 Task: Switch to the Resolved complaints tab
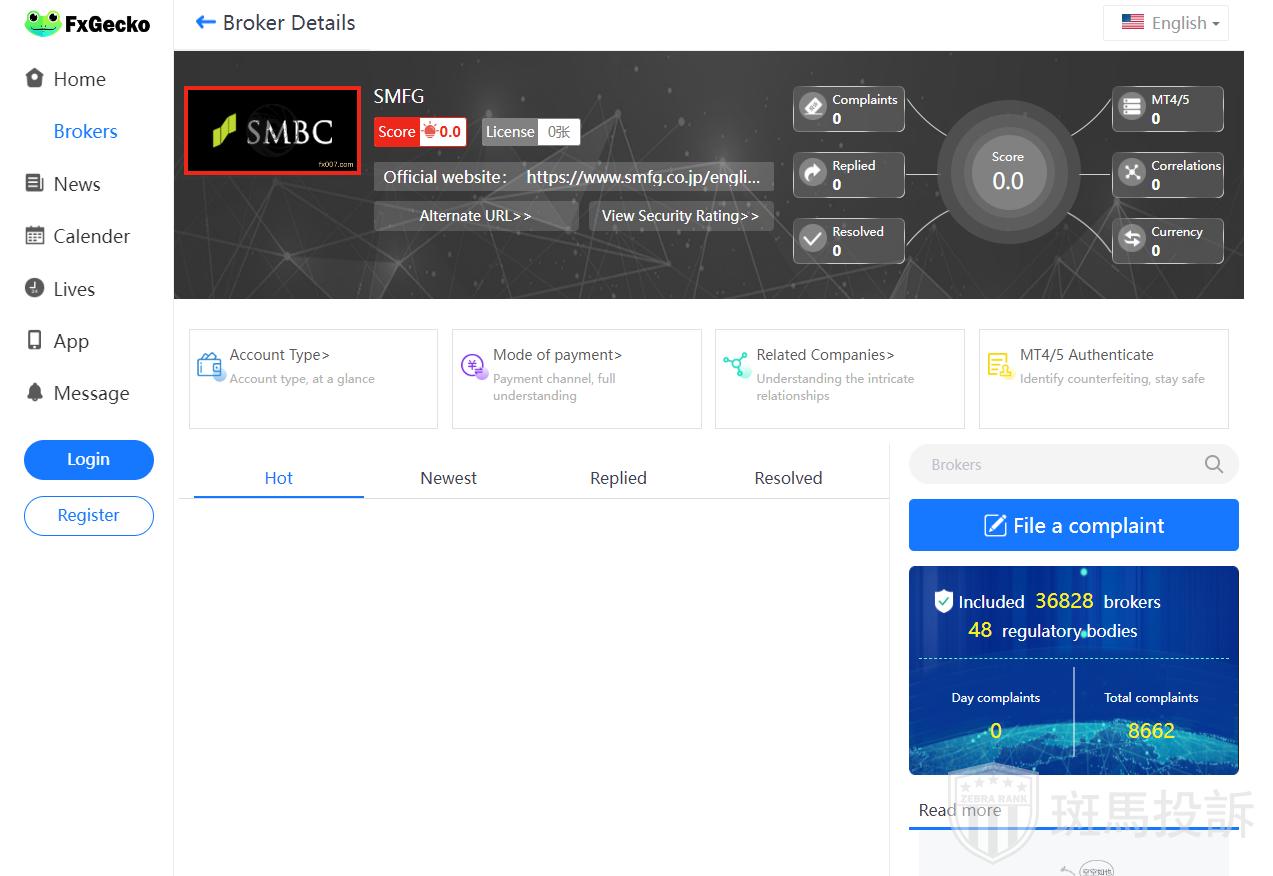[x=788, y=478]
